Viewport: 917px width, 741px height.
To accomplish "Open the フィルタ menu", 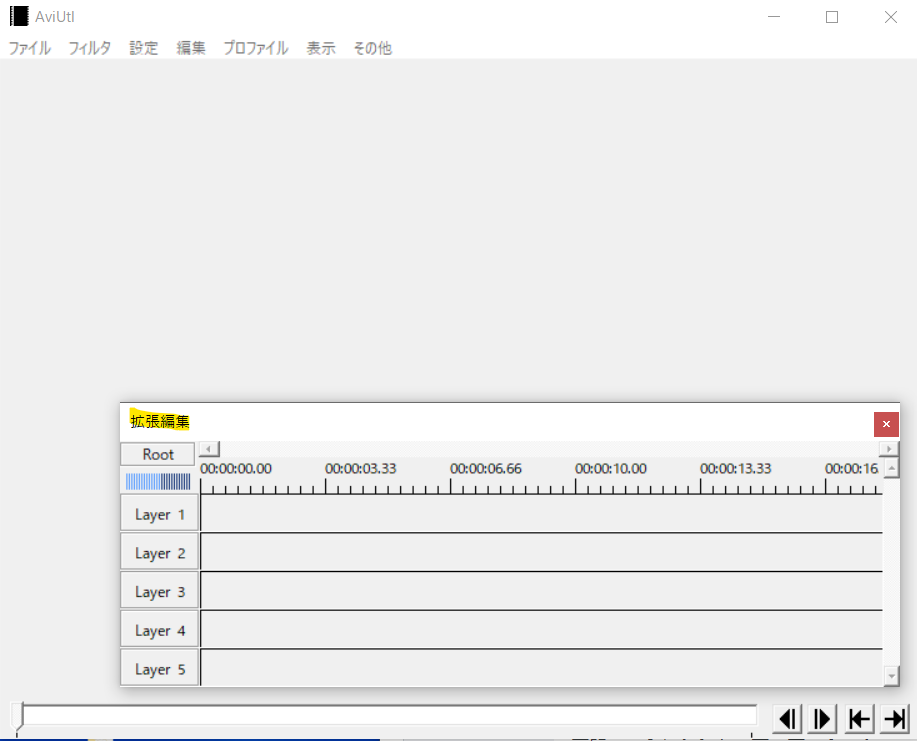I will click(x=89, y=48).
